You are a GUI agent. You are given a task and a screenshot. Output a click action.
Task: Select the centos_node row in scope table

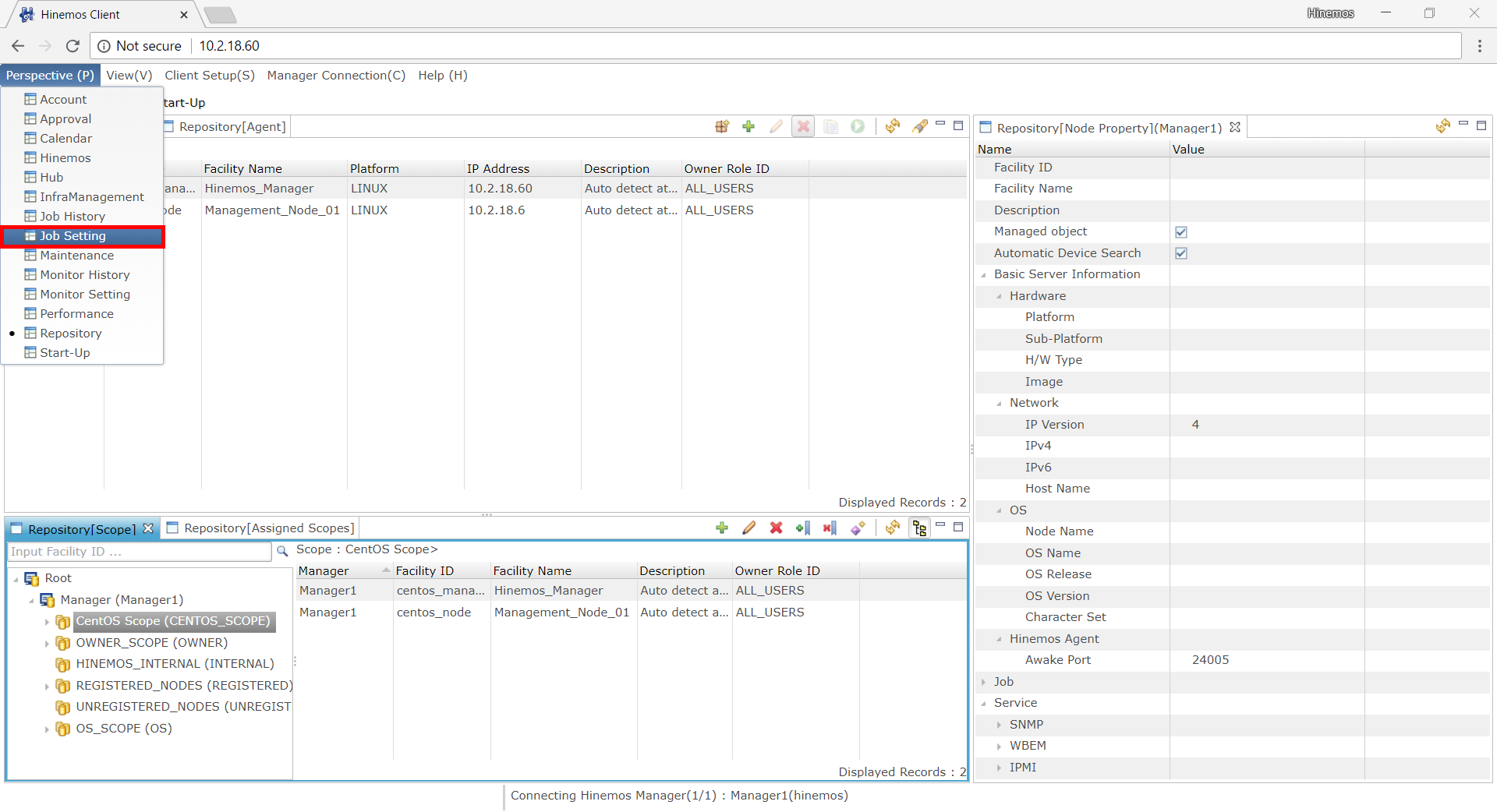pos(632,613)
